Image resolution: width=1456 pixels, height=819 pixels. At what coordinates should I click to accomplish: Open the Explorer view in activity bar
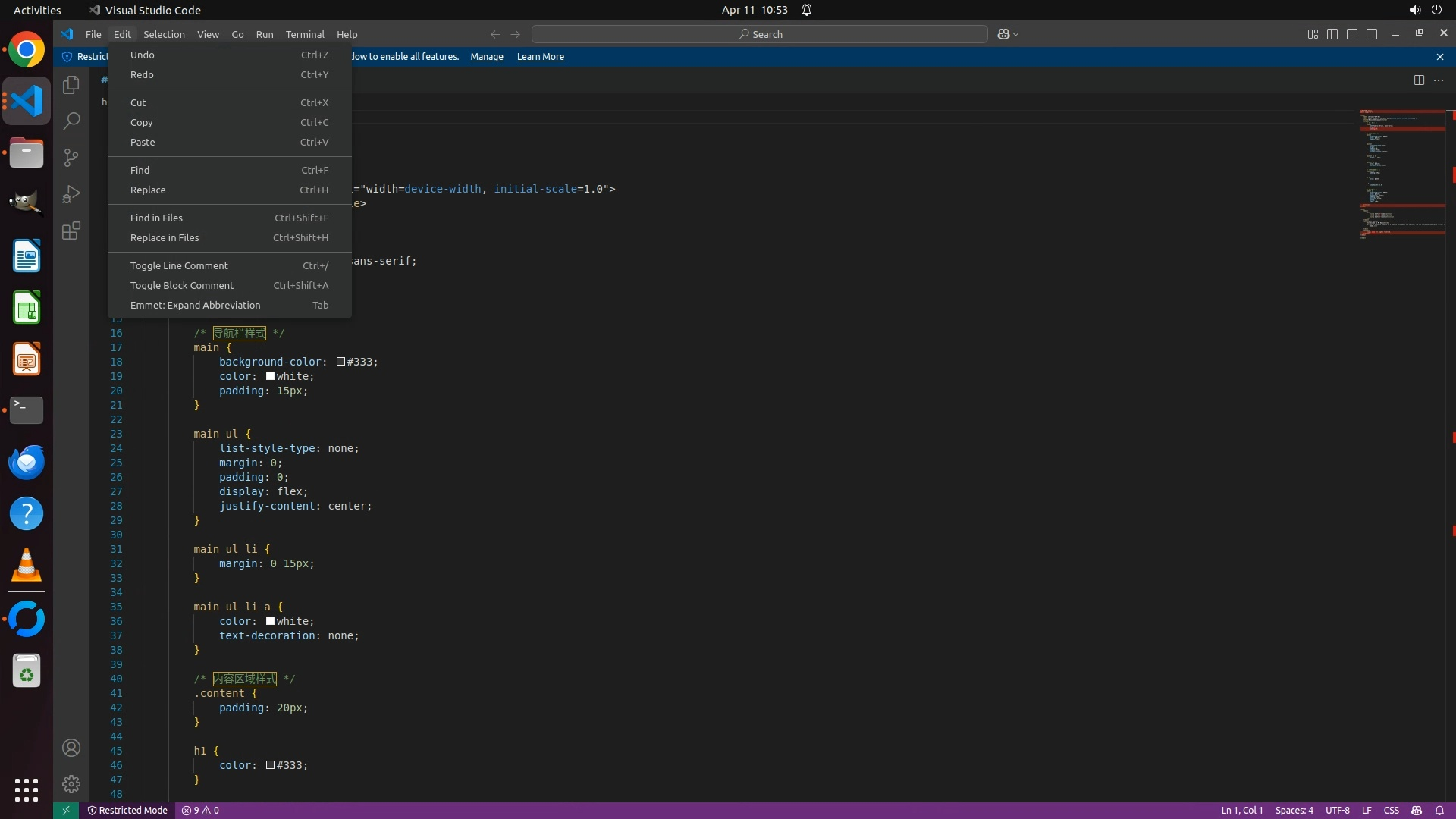click(71, 85)
